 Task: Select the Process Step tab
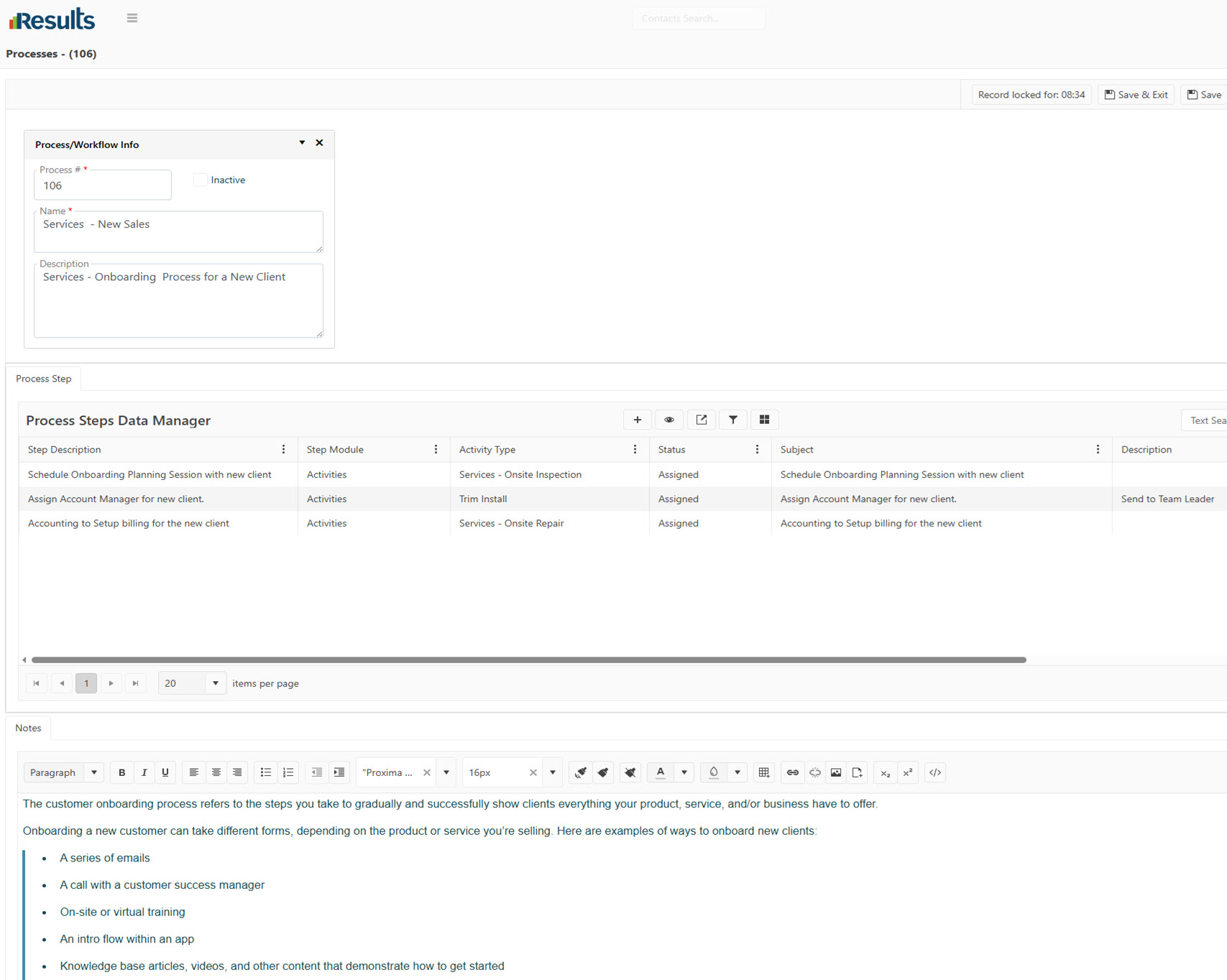click(44, 379)
